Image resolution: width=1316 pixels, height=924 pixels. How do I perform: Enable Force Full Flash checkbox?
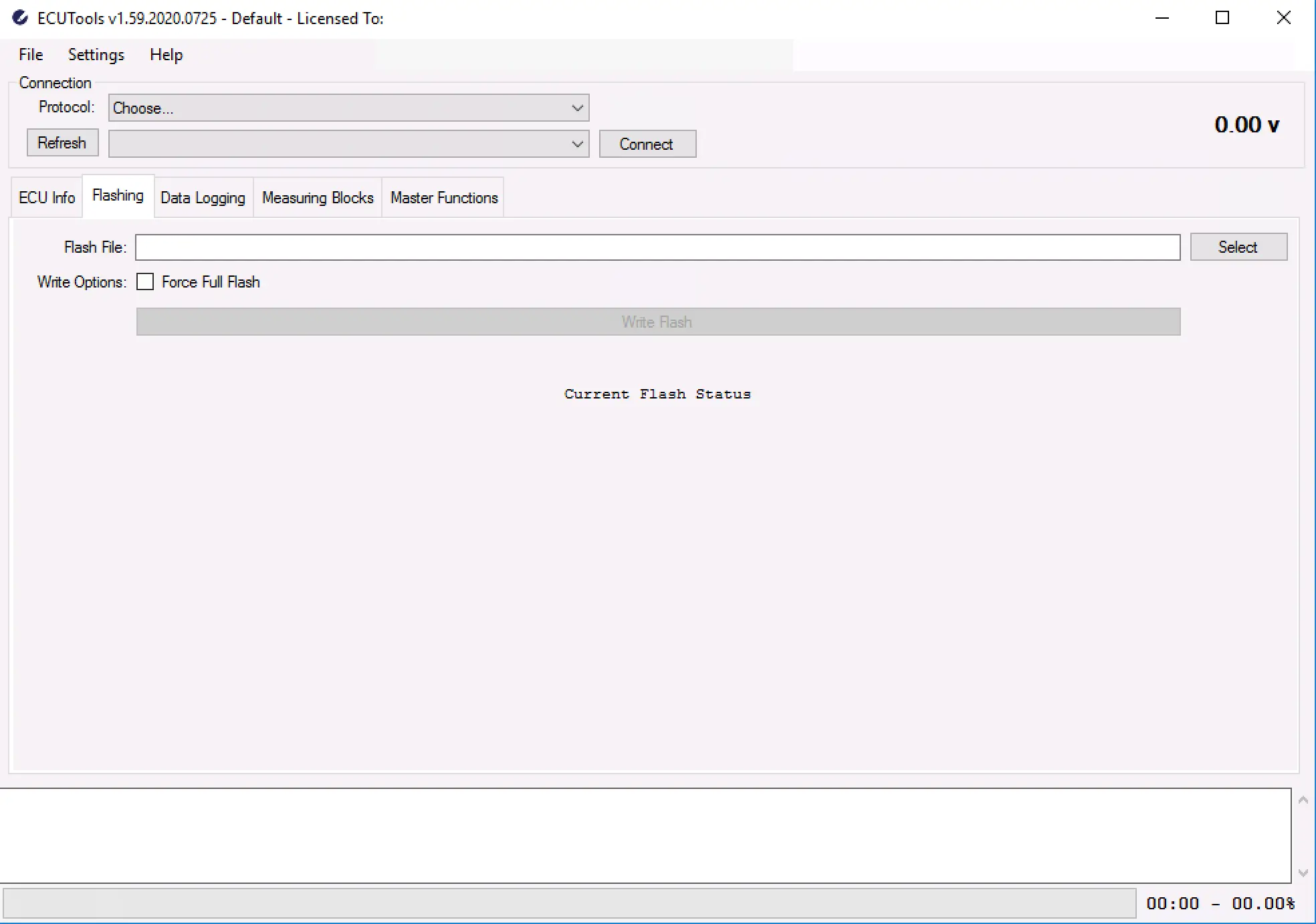[x=145, y=282]
